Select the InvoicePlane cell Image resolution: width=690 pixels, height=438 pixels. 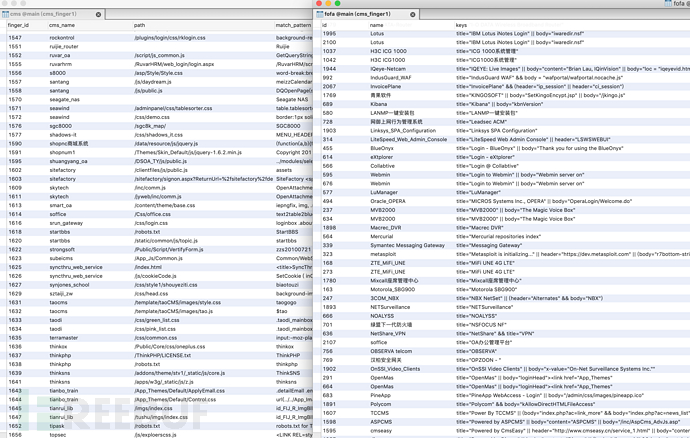point(385,86)
